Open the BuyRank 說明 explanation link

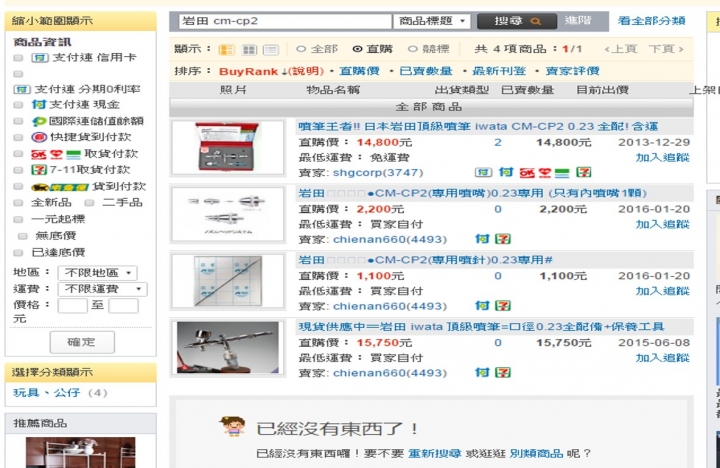click(306, 71)
